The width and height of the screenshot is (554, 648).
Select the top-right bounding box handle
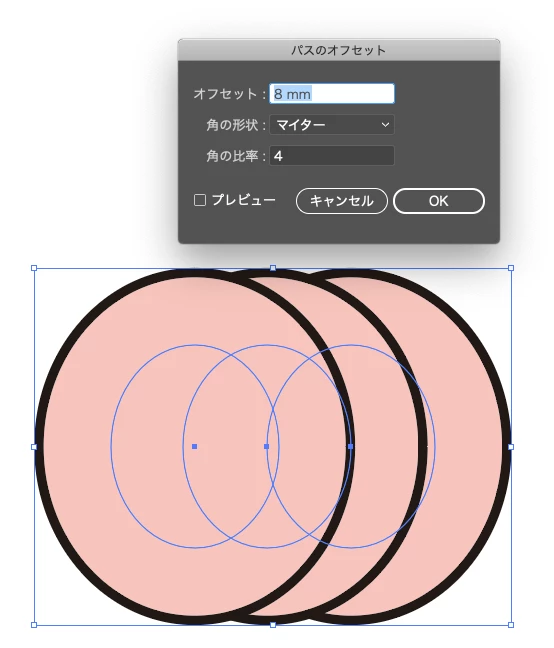pos(511,268)
